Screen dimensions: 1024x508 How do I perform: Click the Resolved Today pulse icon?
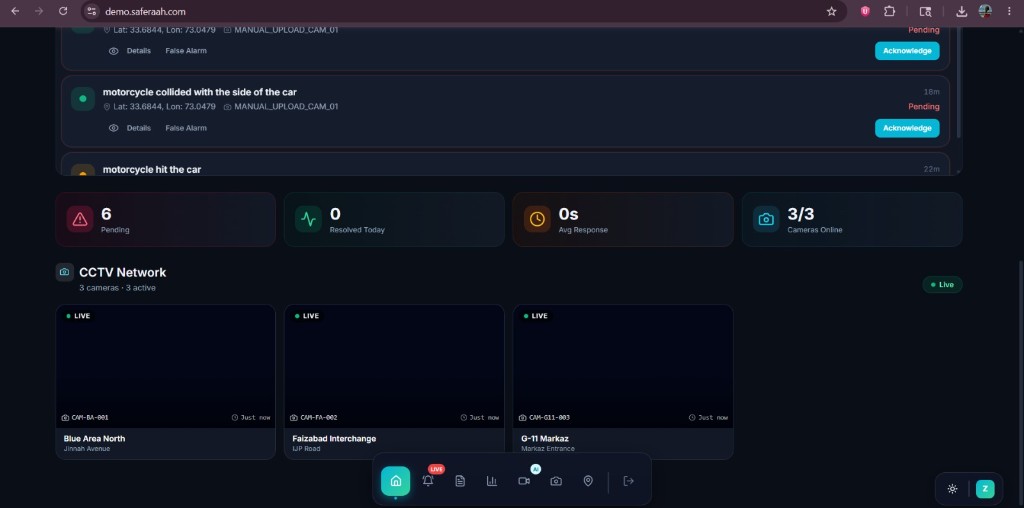[308, 219]
